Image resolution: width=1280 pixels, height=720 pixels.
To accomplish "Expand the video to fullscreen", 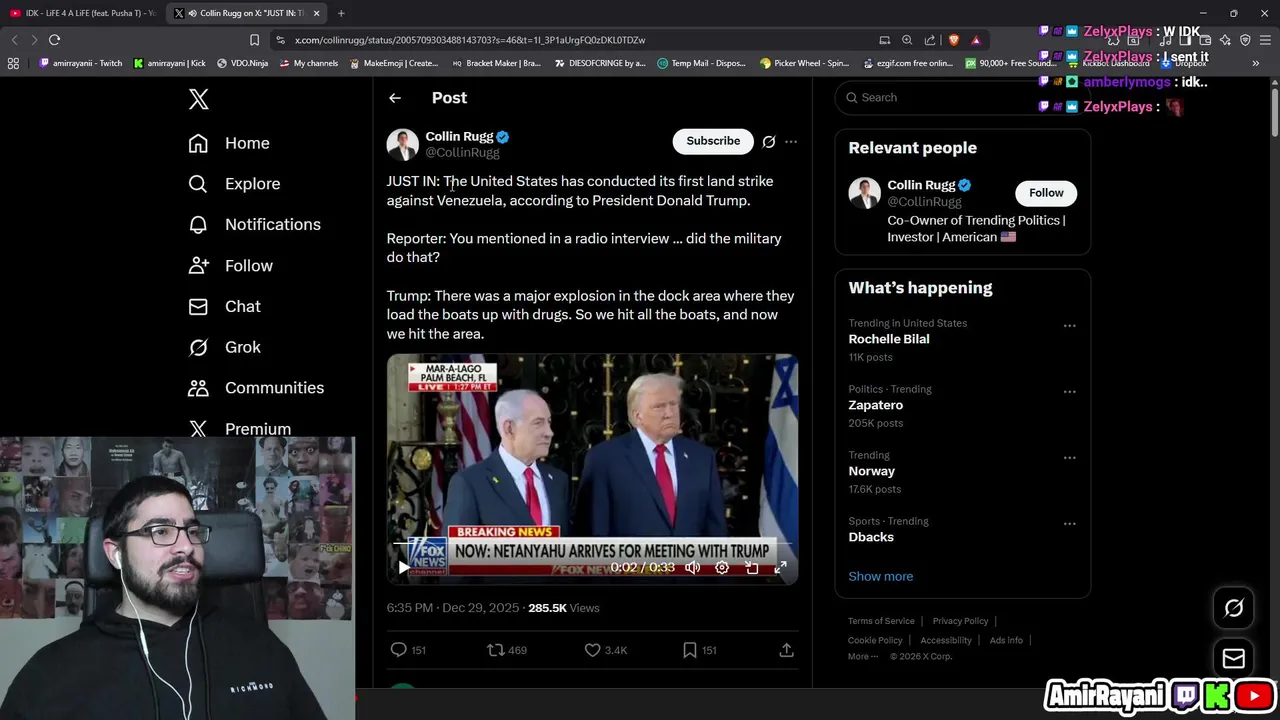I will (781, 567).
